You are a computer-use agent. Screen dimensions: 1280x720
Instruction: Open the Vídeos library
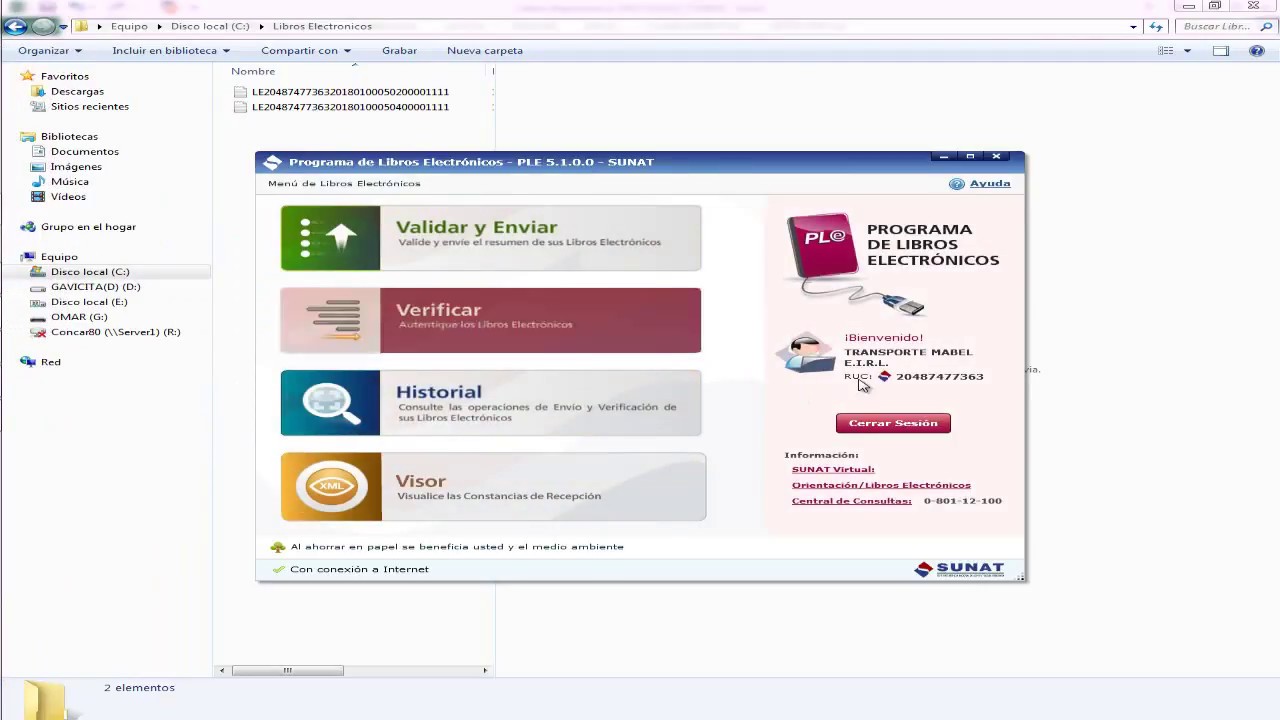68,196
